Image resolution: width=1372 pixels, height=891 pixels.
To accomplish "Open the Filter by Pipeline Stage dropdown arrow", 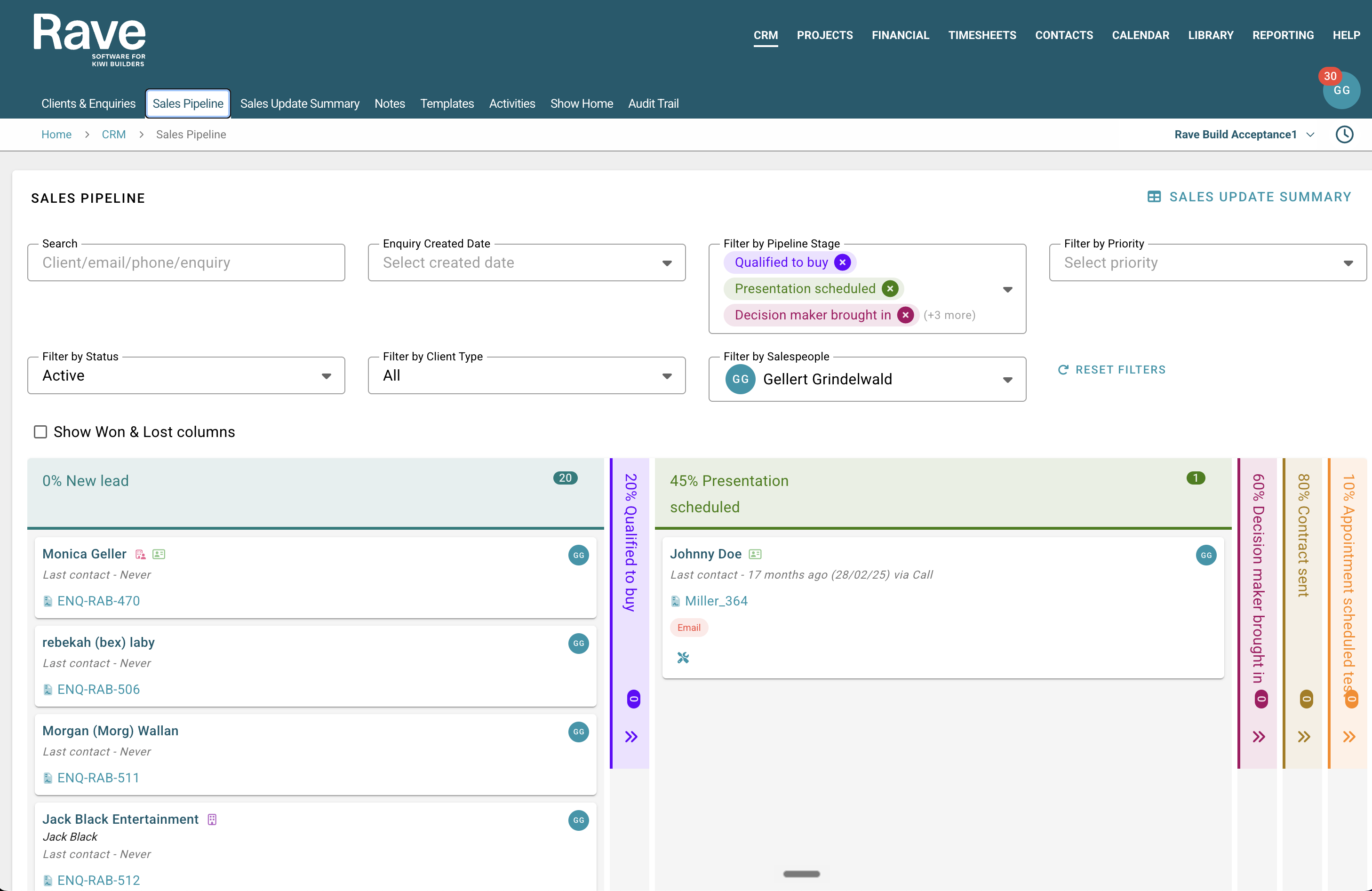I will coord(1007,289).
